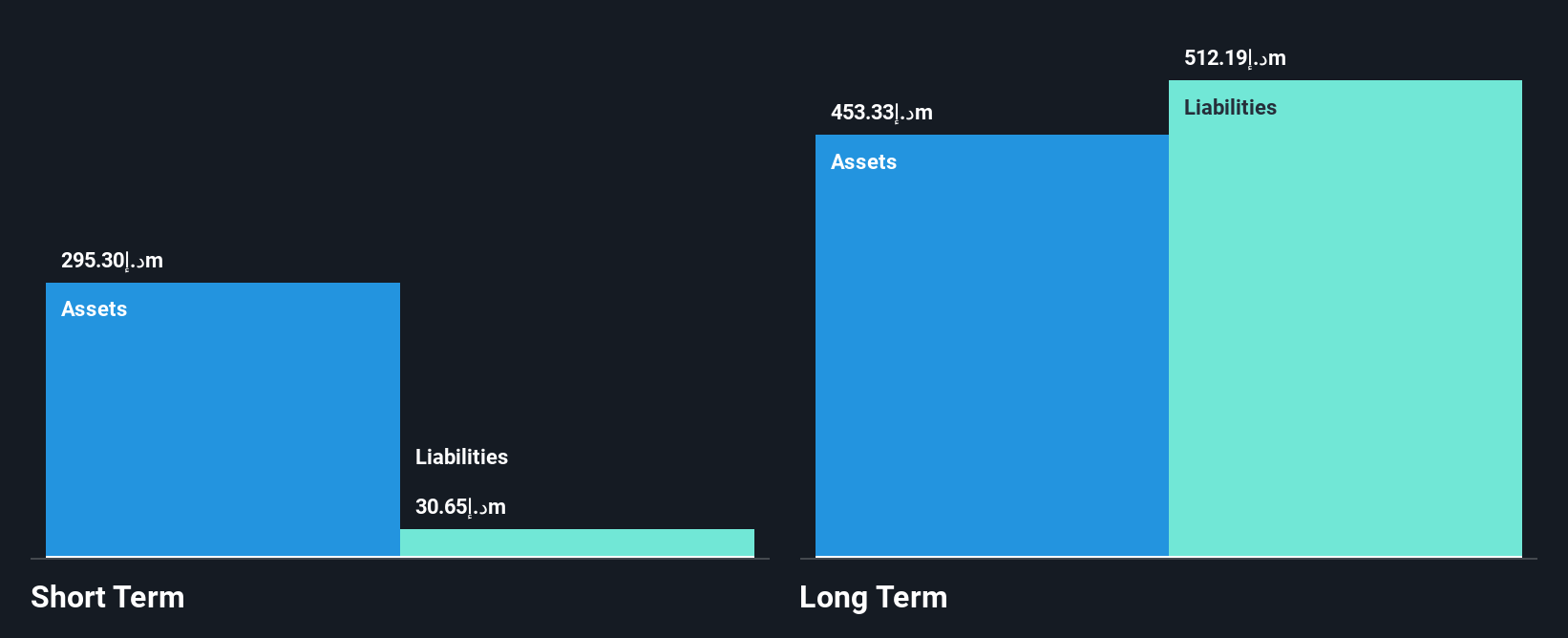Click the baseline axis under the Short Term bars
1568x638 pixels.
400,559
